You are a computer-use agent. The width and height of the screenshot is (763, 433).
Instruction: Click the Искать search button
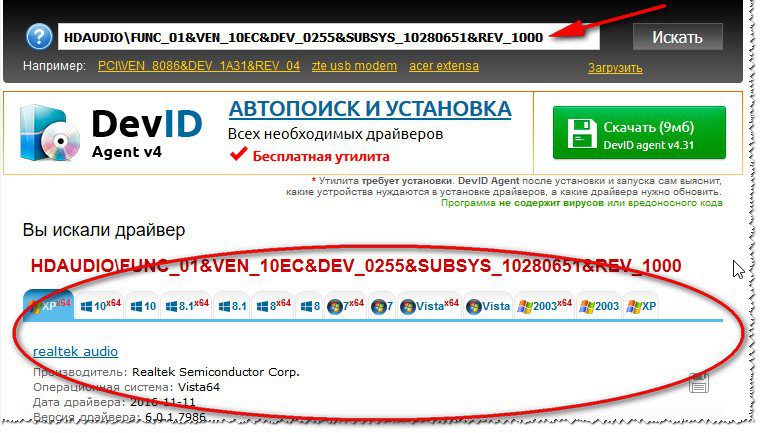pyautogui.click(x=677, y=37)
